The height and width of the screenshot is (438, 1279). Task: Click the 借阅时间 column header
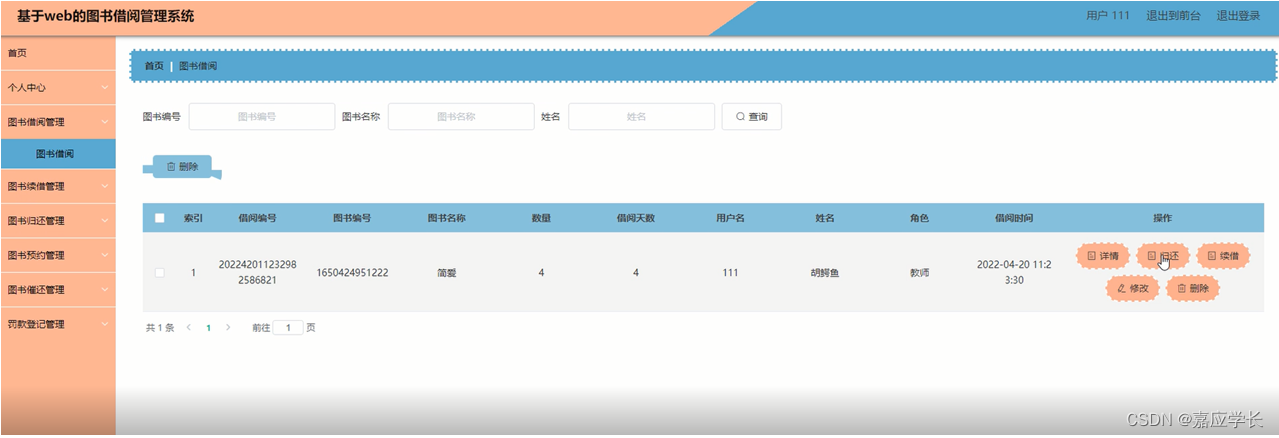1014,218
